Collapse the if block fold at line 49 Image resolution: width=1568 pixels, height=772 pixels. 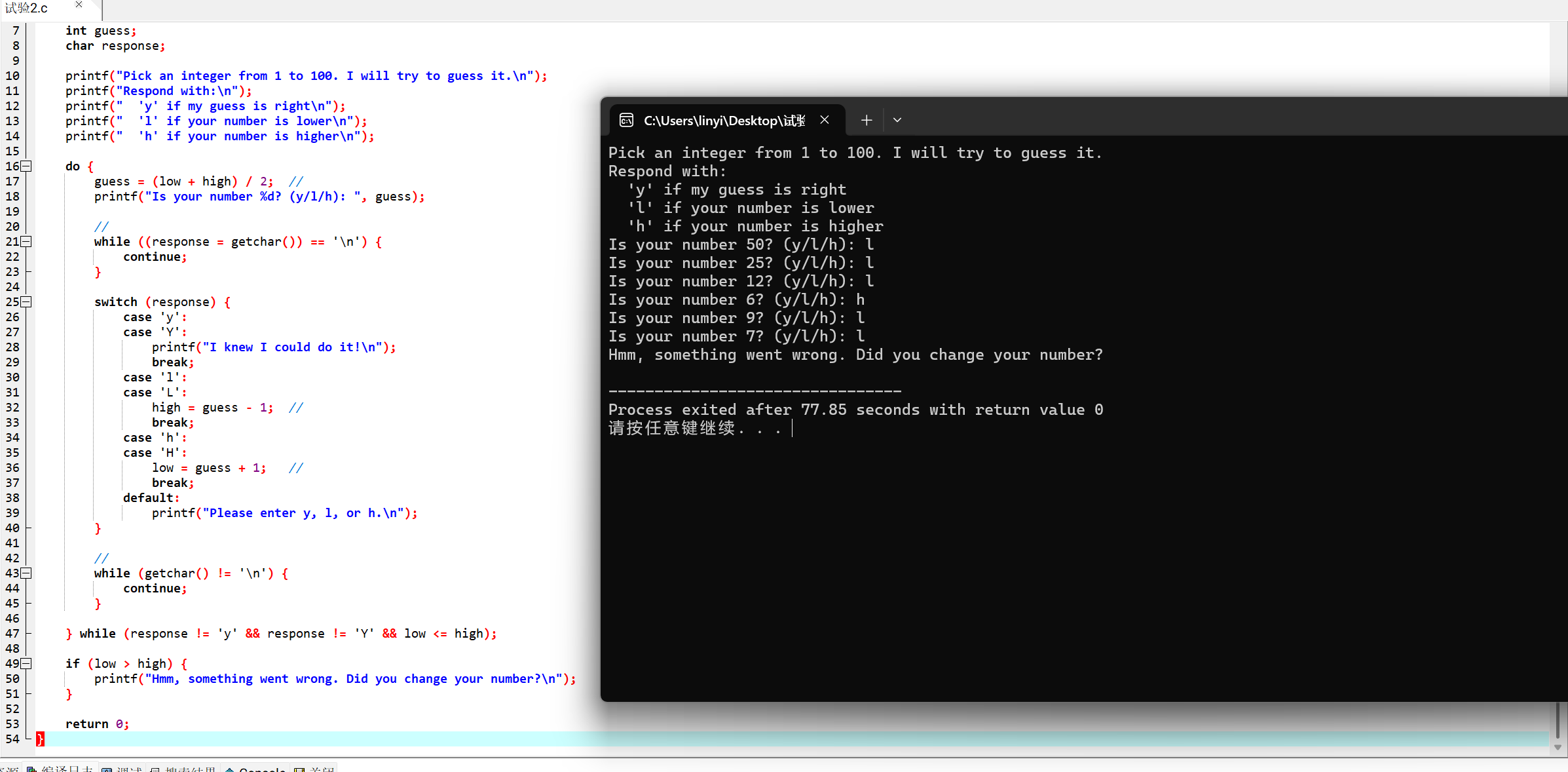pyautogui.click(x=26, y=664)
